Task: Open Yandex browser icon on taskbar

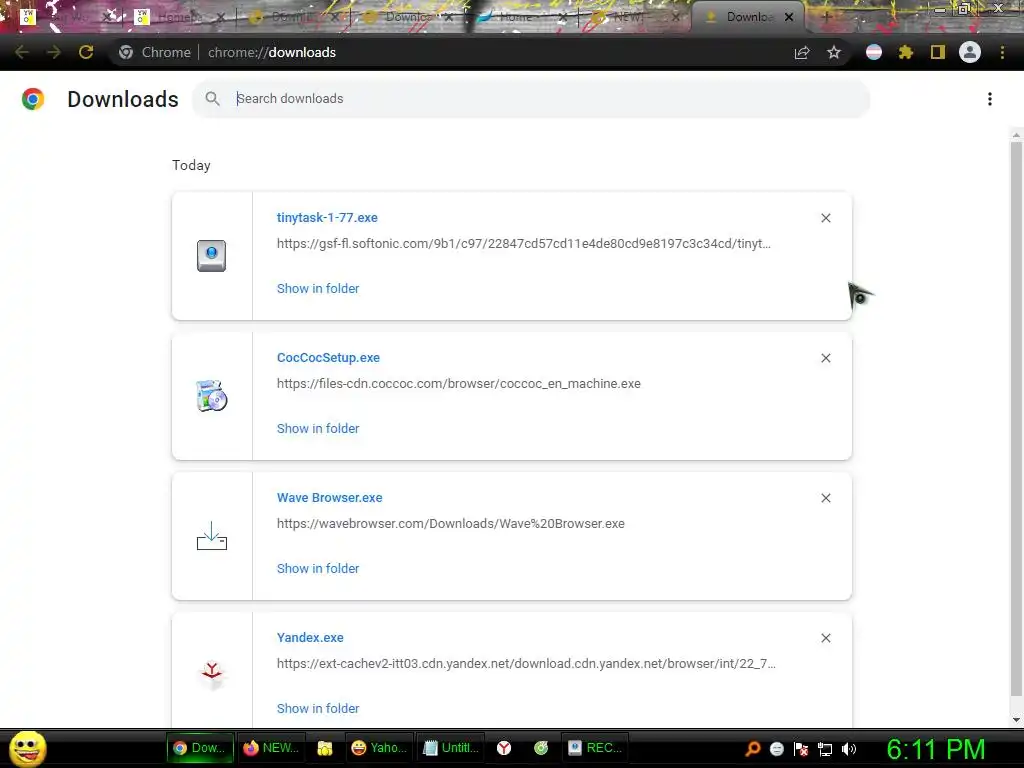Action: 504,748
